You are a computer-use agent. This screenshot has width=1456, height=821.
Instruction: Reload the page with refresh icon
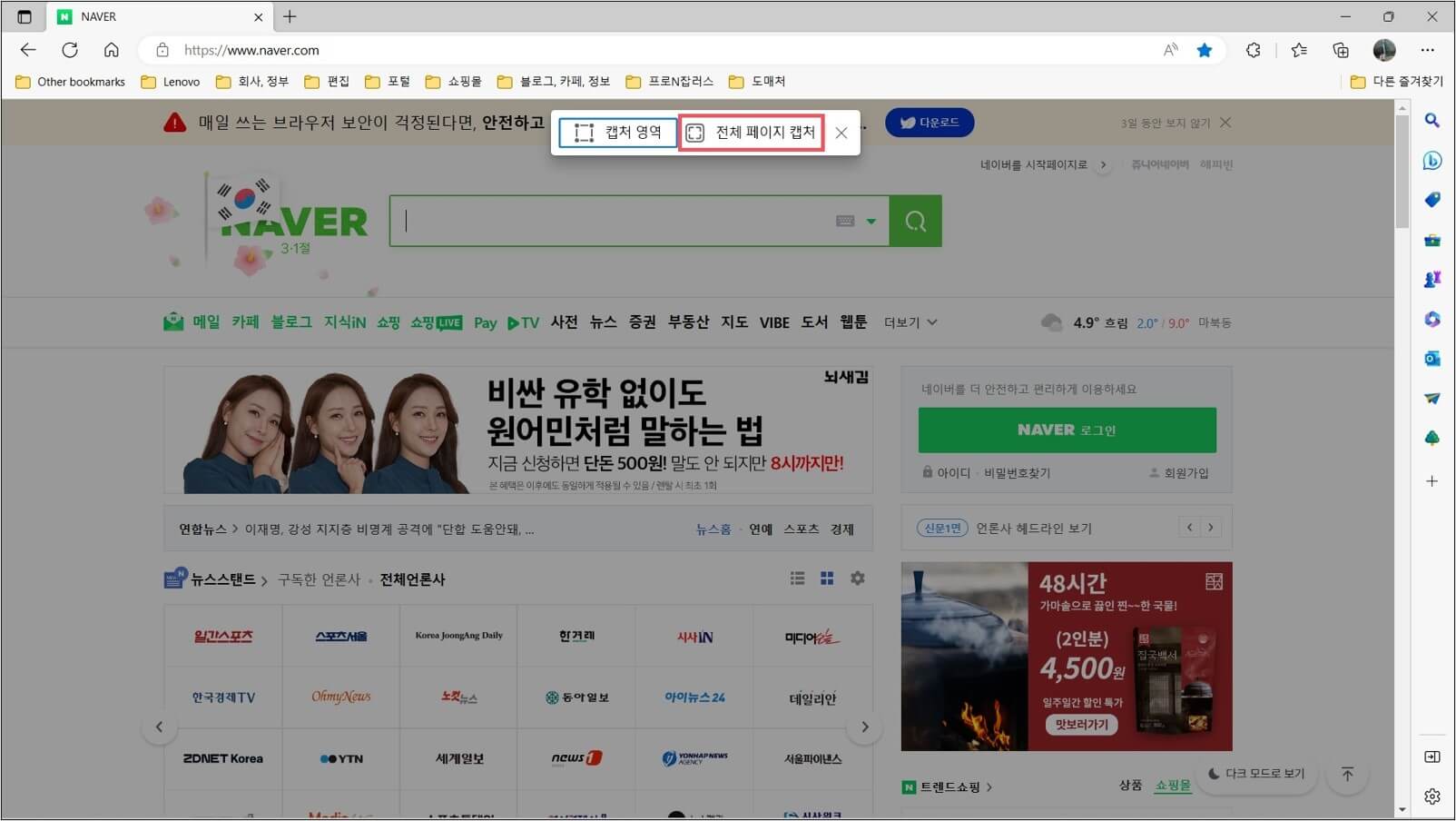tap(70, 50)
